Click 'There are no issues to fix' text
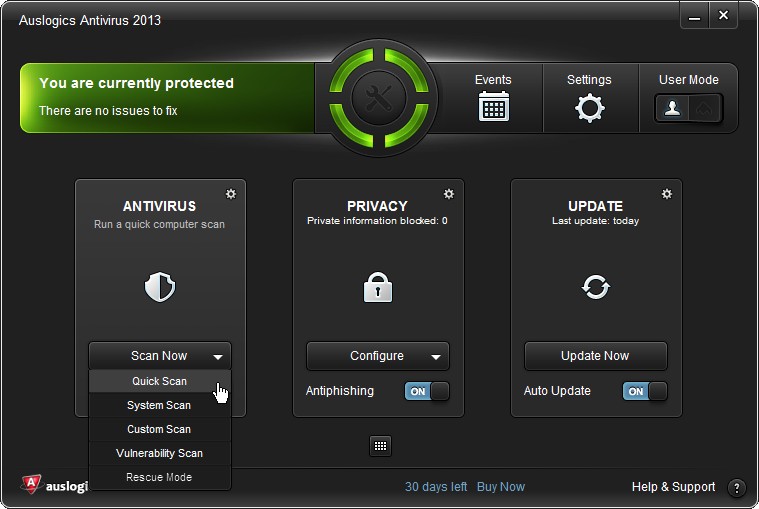759x509 pixels. 108,111
